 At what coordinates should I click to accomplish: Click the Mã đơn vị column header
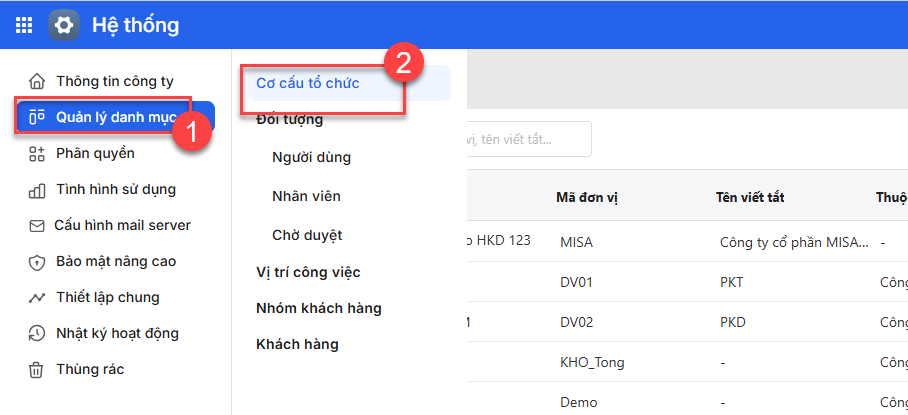(587, 197)
